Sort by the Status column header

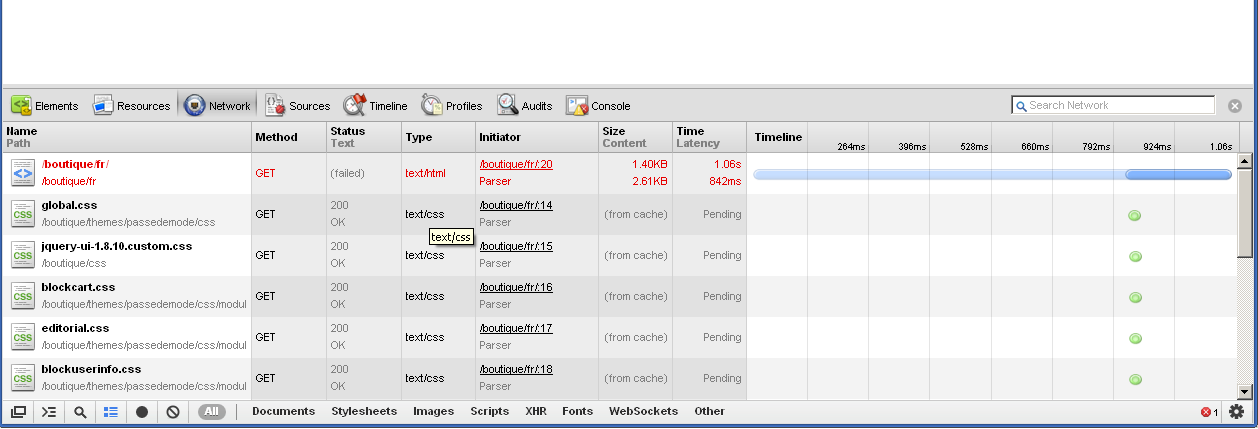(364, 137)
